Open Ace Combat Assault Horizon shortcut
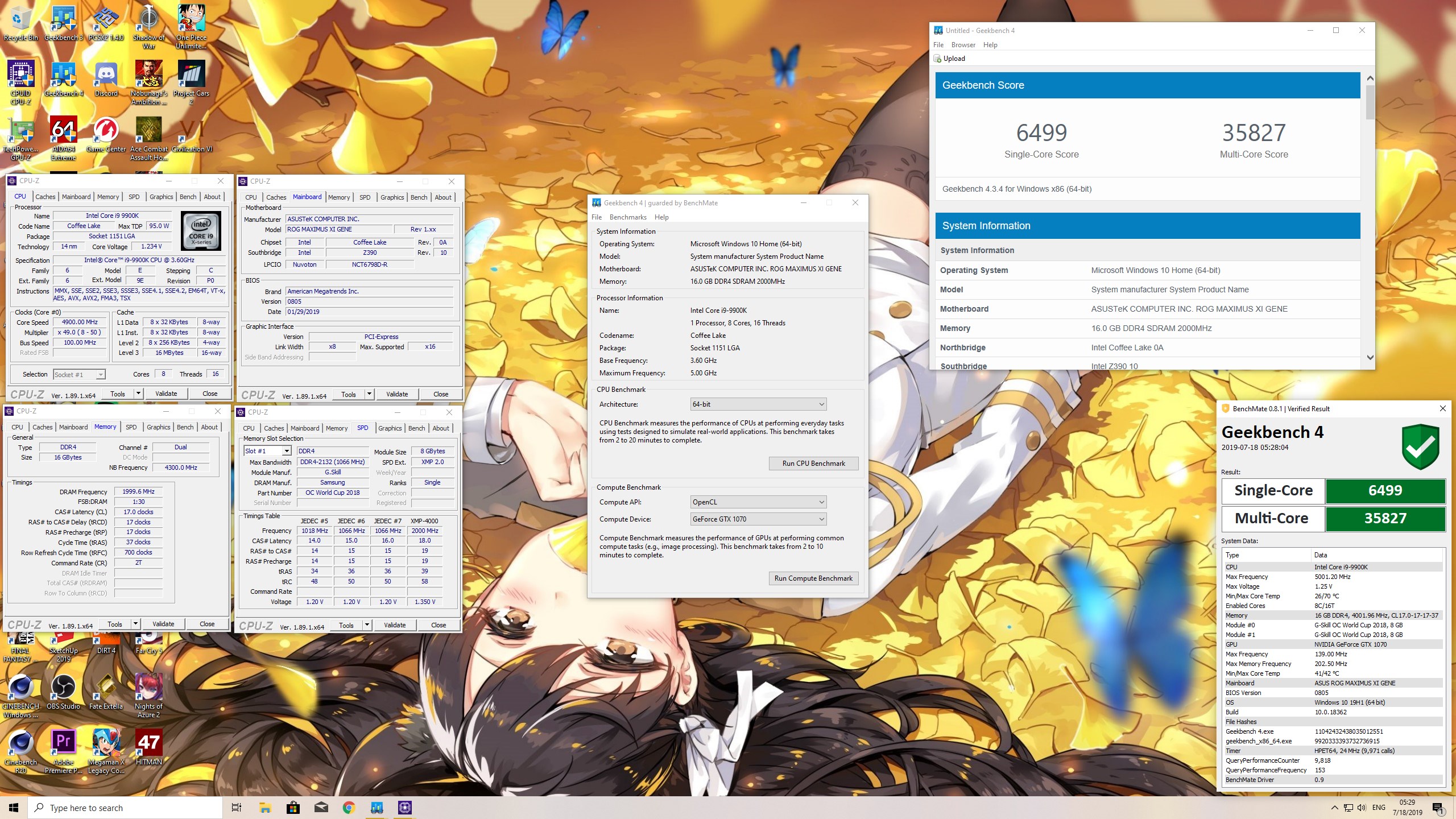Screen dimensions: 1456x819 [148, 138]
